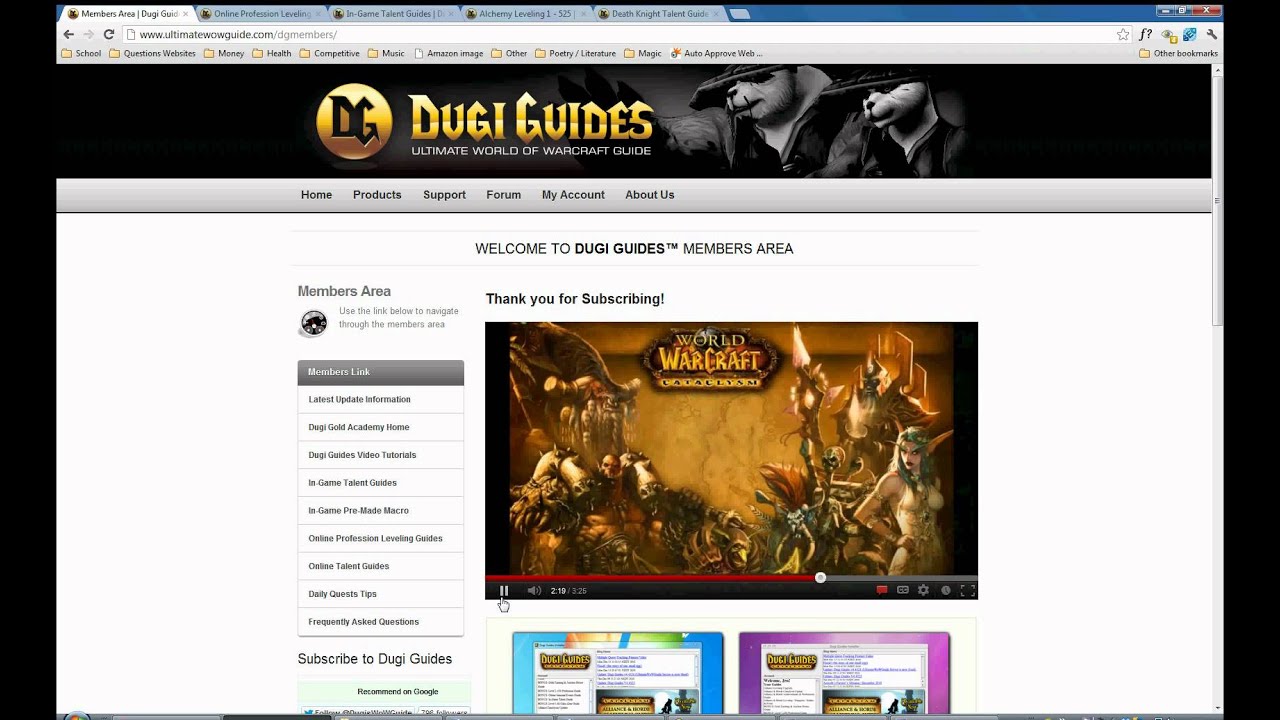Seek video using the progress bar handle
1280x720 pixels.
(x=820, y=577)
